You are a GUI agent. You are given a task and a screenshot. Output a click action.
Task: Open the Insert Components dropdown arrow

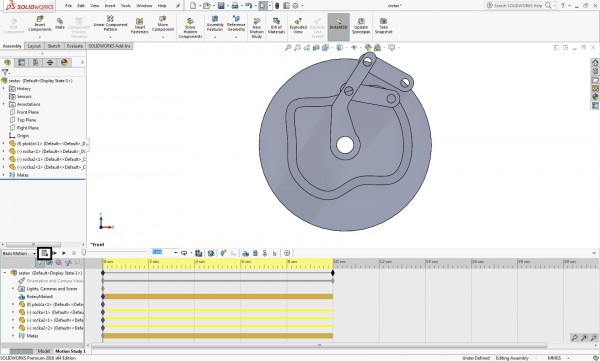40,37
